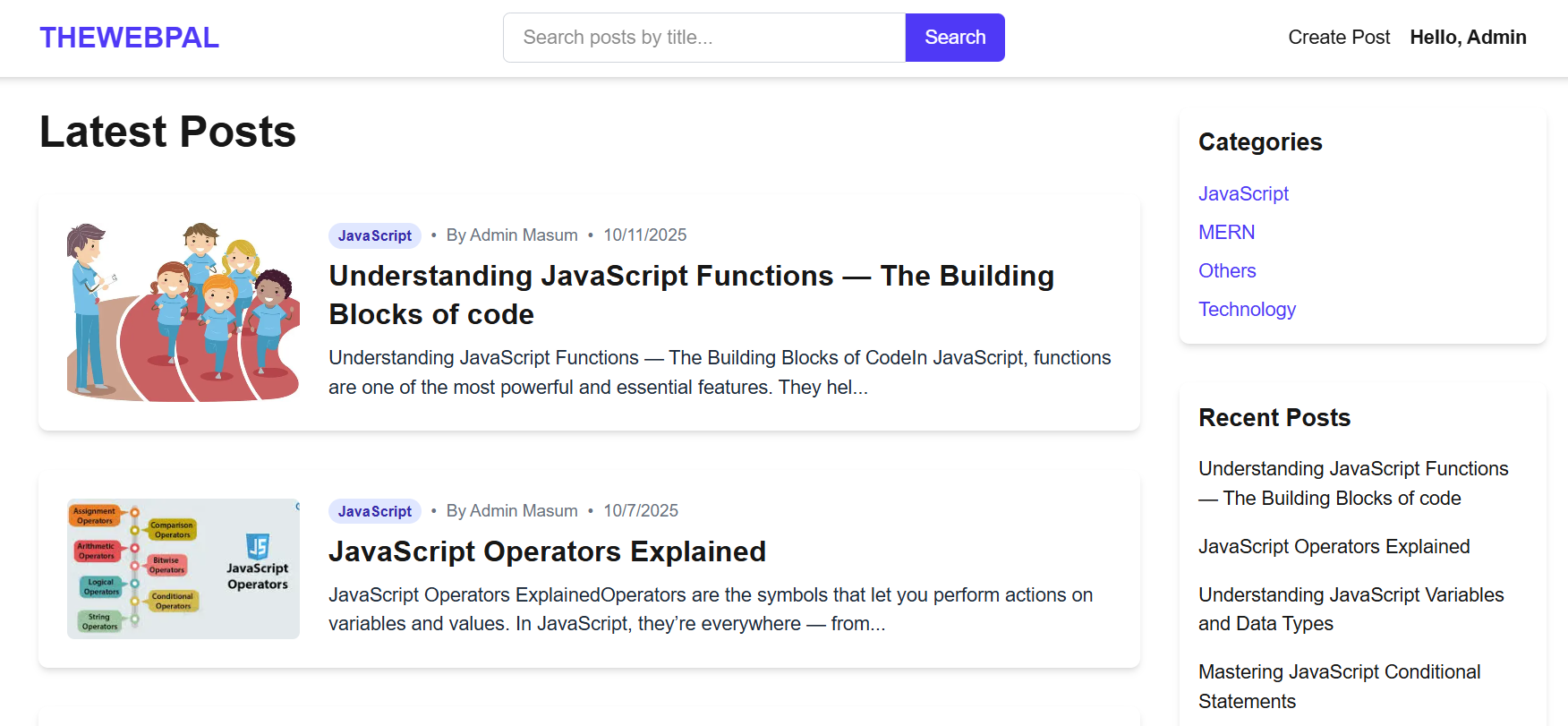Select the Technology category
Image resolution: width=1568 pixels, height=726 pixels.
[1247, 309]
